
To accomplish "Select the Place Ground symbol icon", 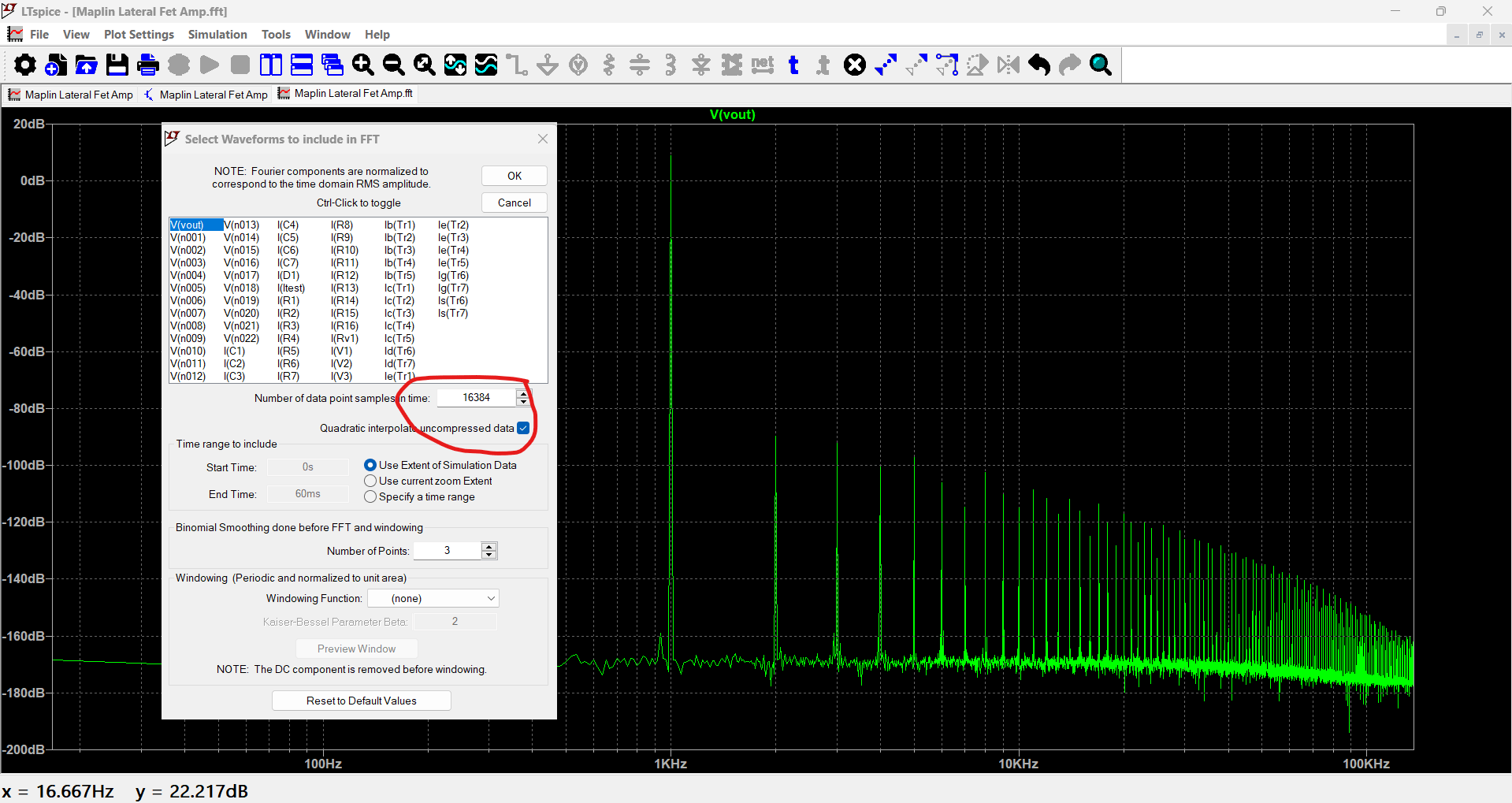I will pyautogui.click(x=548, y=65).
